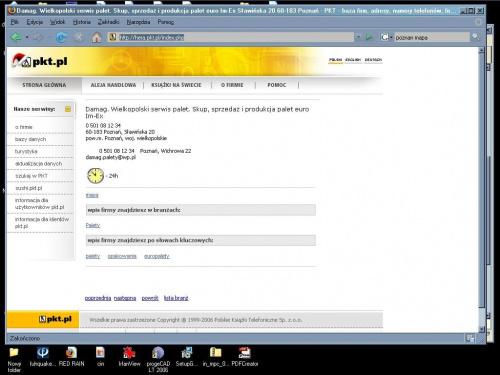Viewport: 500px width, 375px height.
Task: Select the Pomoc site tab
Action: (x=277, y=85)
